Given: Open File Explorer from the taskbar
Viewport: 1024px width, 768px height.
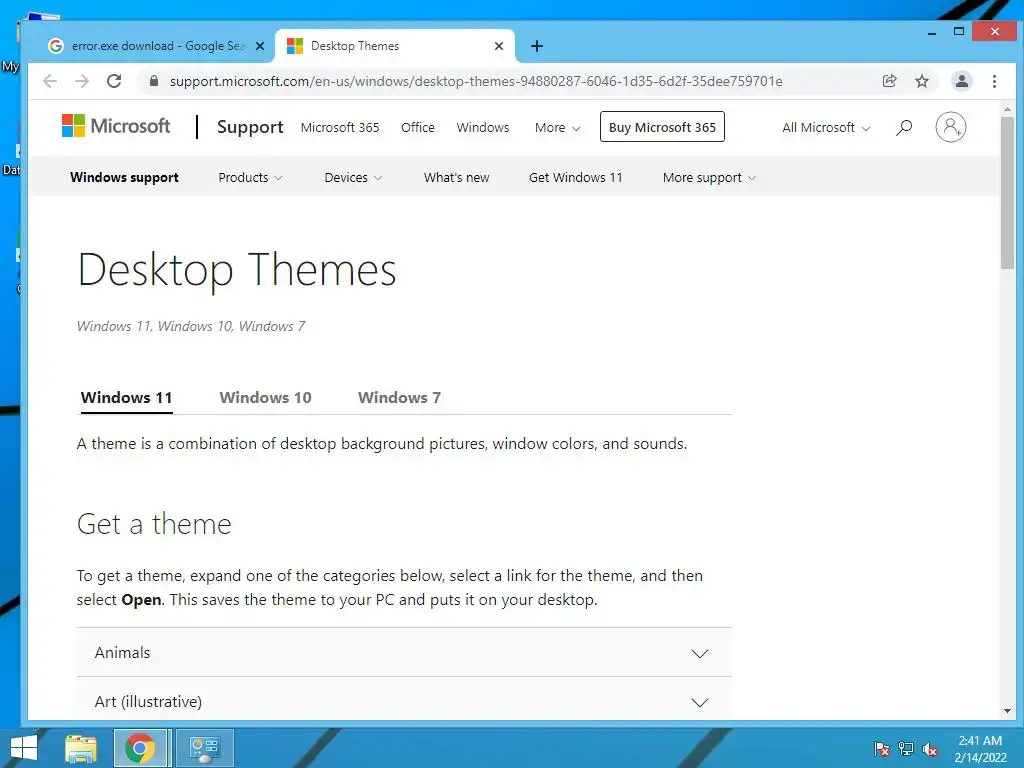Looking at the screenshot, I should point(81,748).
